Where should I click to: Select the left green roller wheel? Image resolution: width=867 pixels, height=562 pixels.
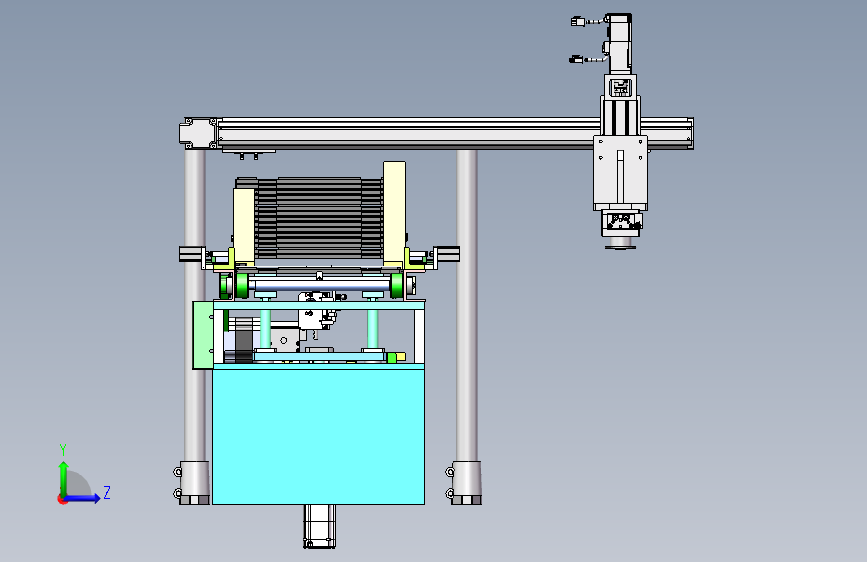click(x=242, y=285)
